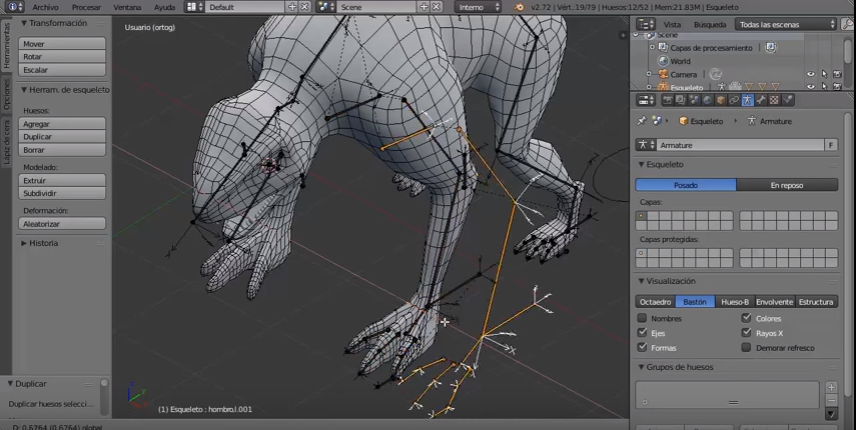Open the Render properties camera icon
The image size is (856, 430).
pyautogui.click(x=667, y=100)
